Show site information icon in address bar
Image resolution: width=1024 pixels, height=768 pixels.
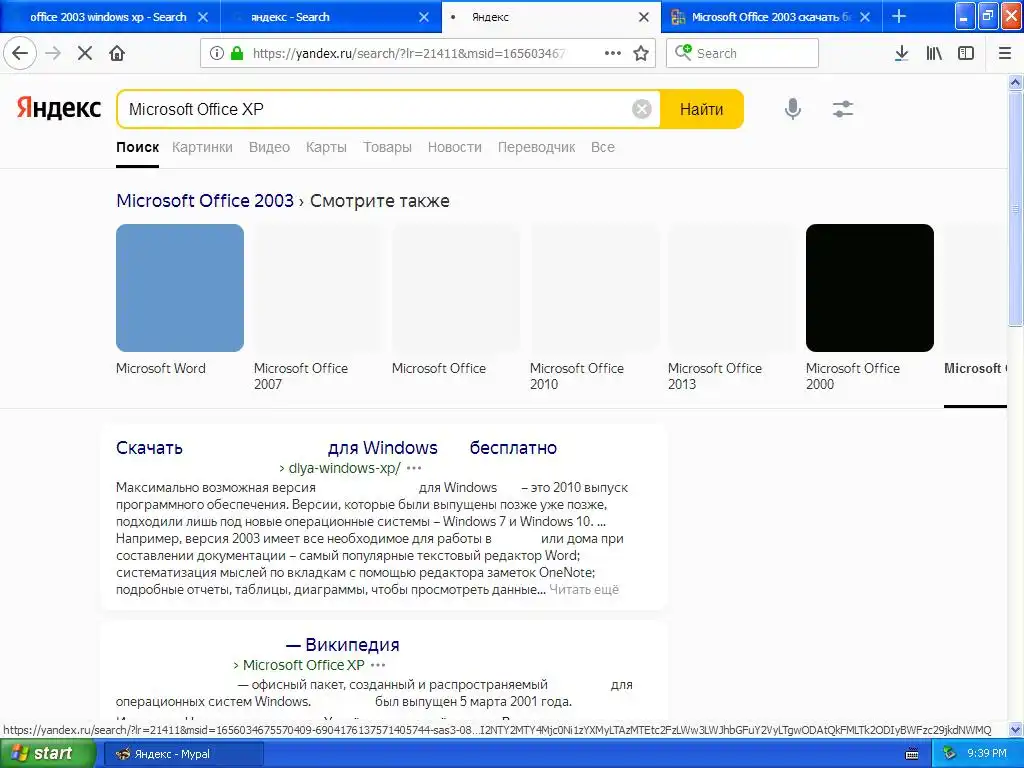tap(217, 53)
